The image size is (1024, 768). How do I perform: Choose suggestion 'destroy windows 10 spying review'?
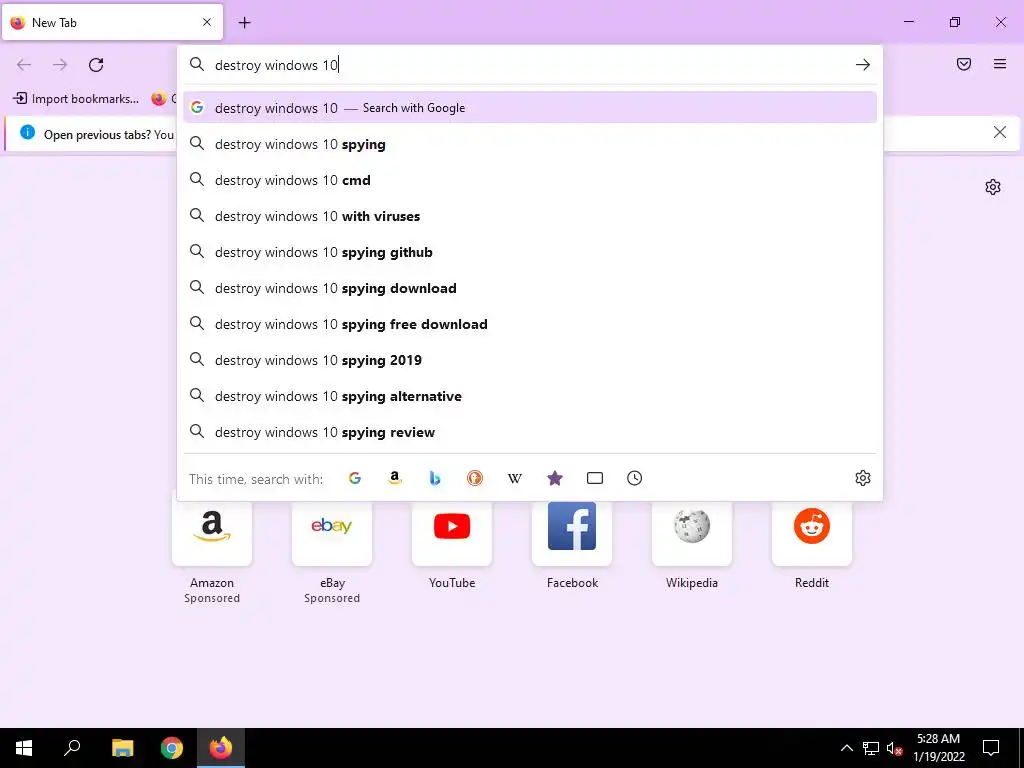[x=530, y=432]
